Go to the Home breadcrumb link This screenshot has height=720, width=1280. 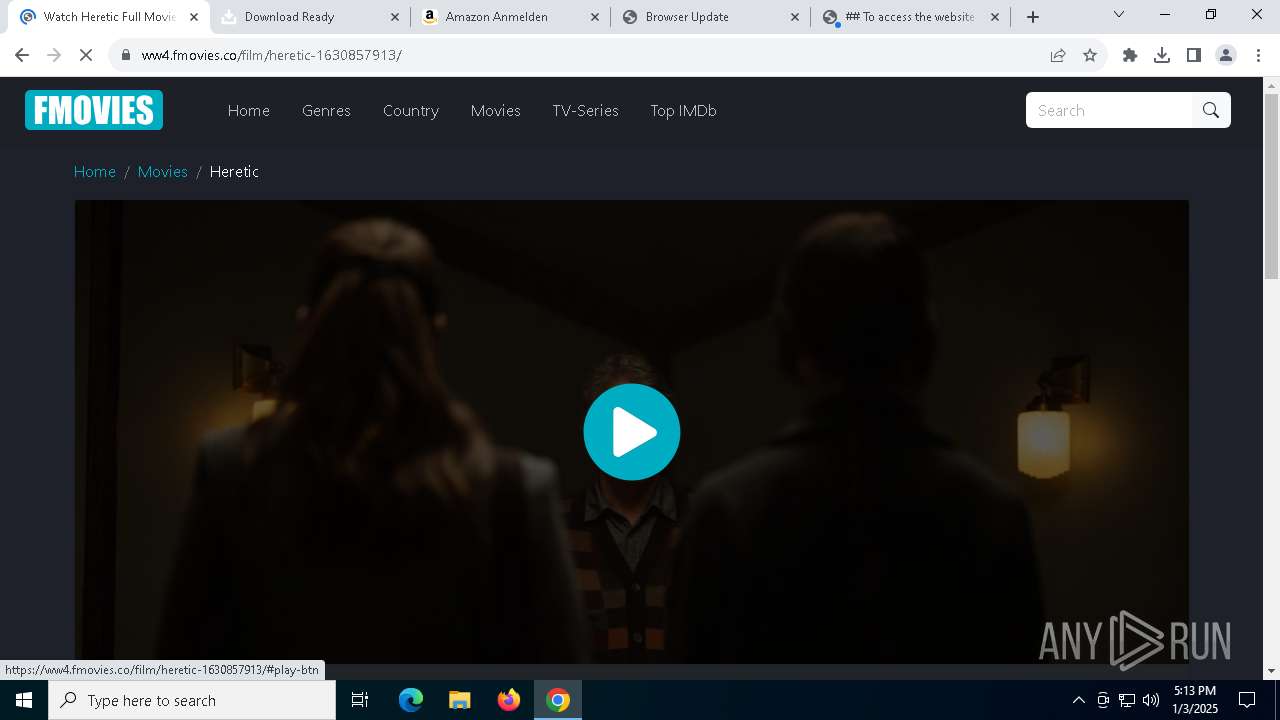tap(95, 171)
